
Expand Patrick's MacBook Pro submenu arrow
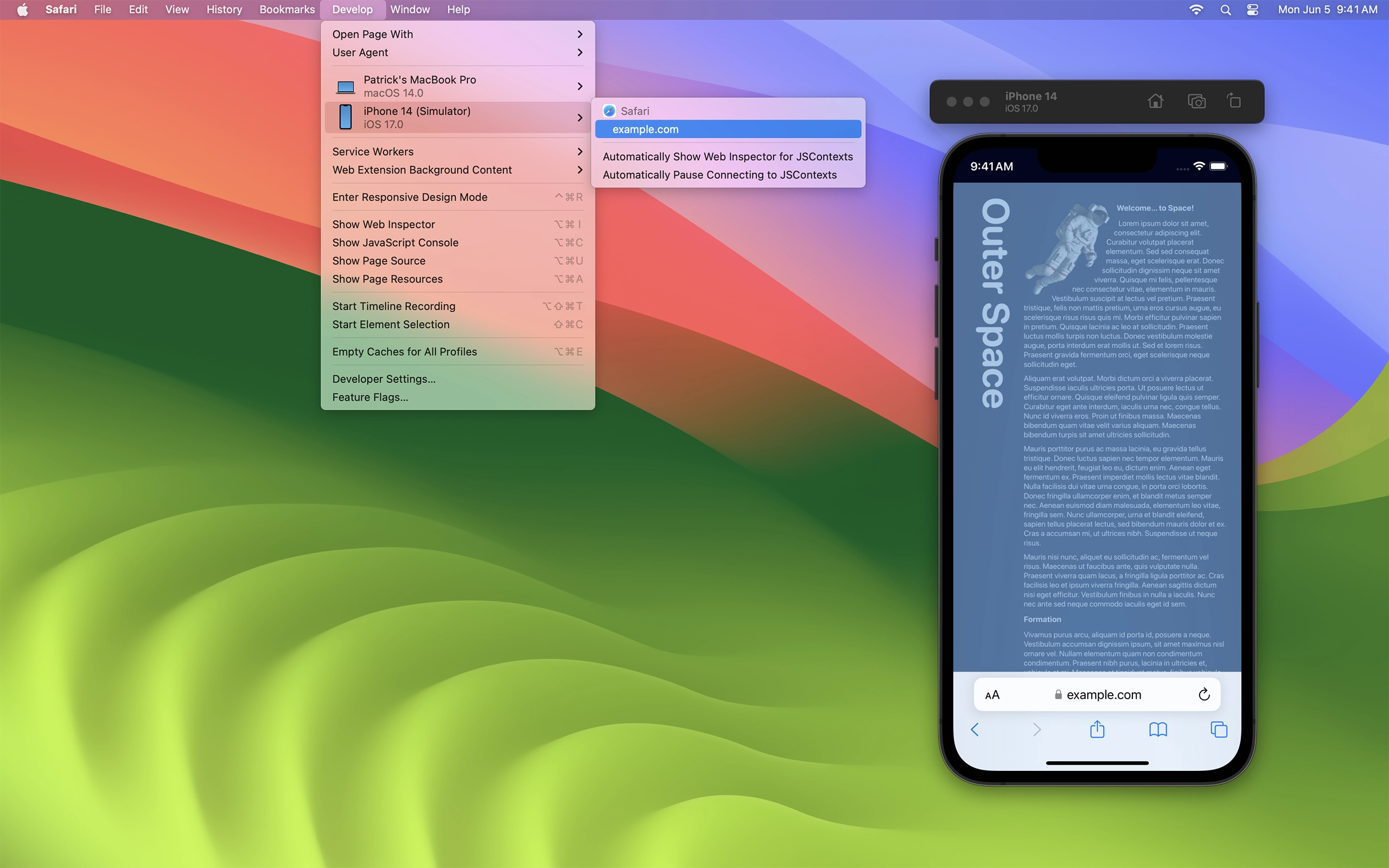coord(579,86)
